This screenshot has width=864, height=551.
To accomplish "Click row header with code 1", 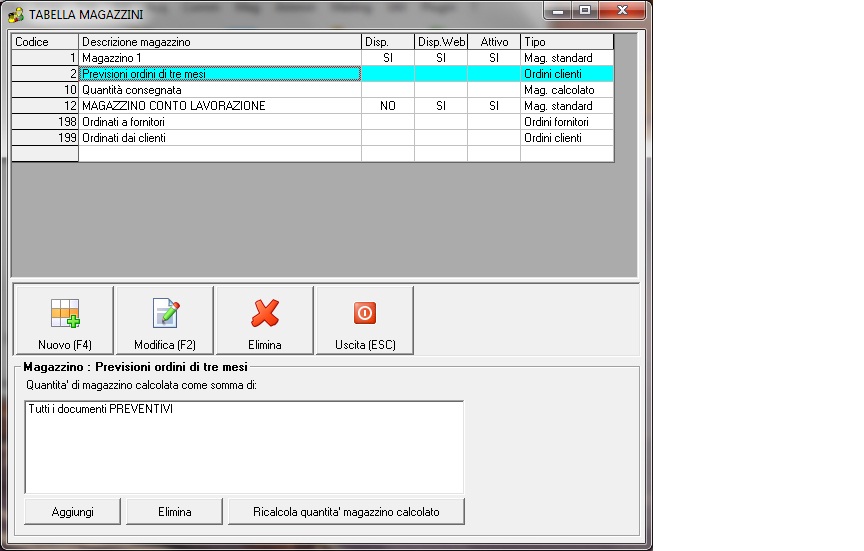I will [45, 58].
